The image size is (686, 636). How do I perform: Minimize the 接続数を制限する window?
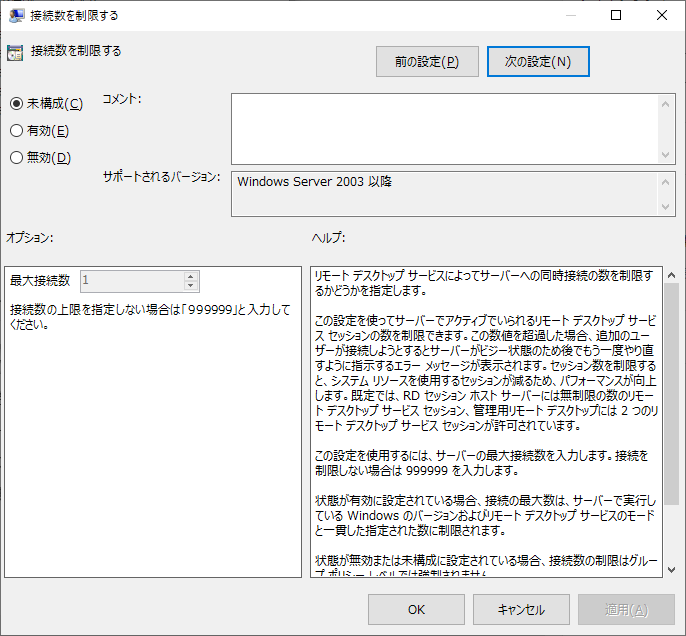(x=570, y=15)
